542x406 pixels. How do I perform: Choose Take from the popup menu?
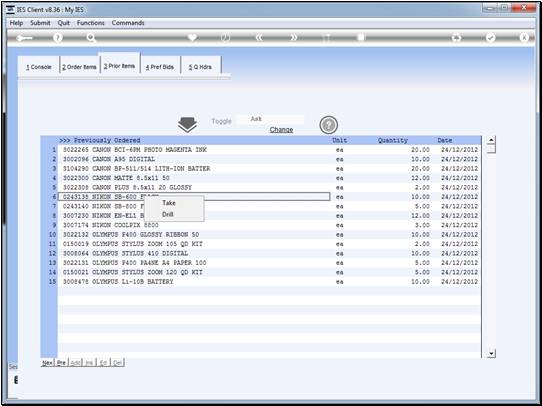click(x=169, y=203)
